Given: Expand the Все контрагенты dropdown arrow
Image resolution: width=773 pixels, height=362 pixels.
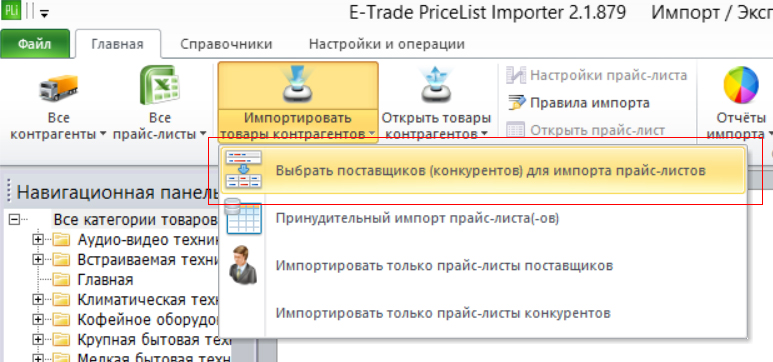Looking at the screenshot, I should tap(103, 134).
